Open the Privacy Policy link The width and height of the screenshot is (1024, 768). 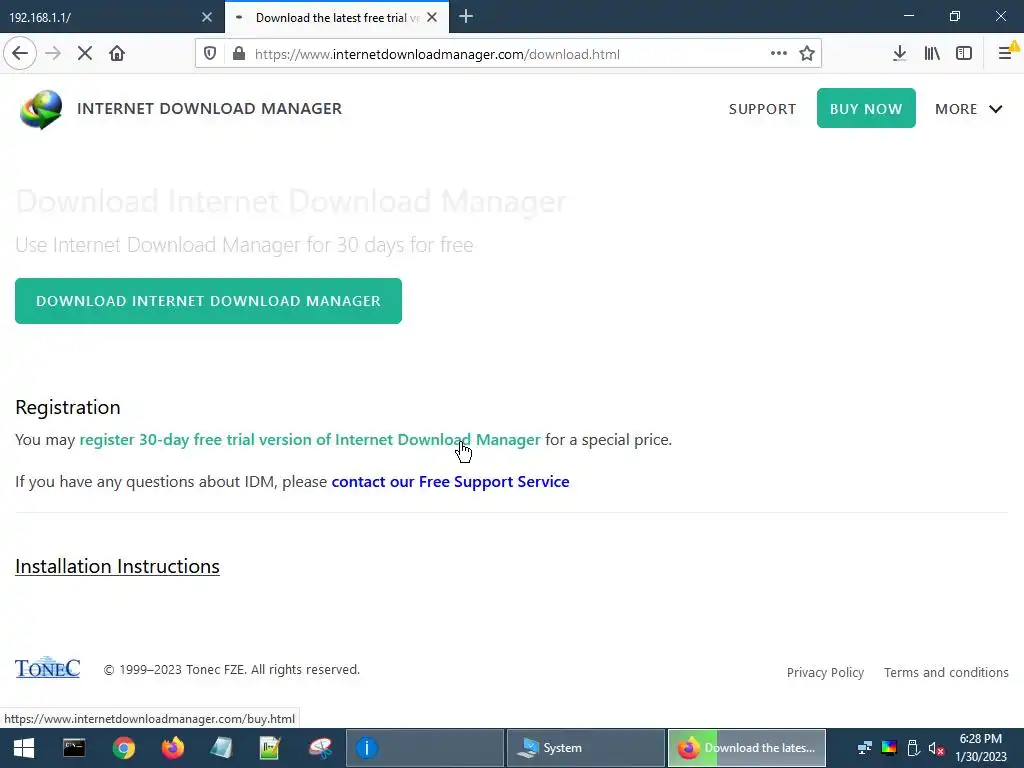(x=825, y=673)
